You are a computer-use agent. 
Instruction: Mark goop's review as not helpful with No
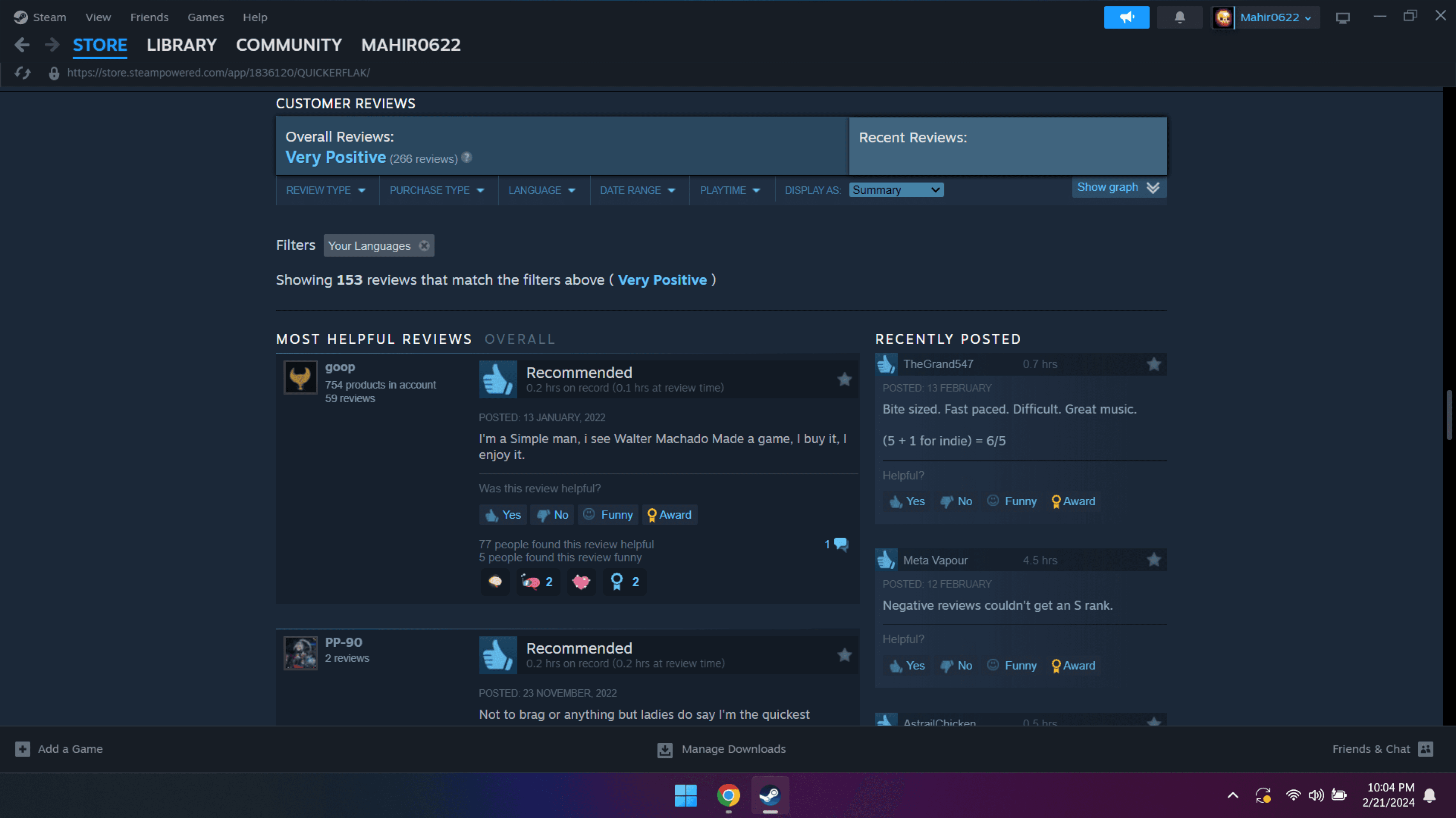coord(552,515)
